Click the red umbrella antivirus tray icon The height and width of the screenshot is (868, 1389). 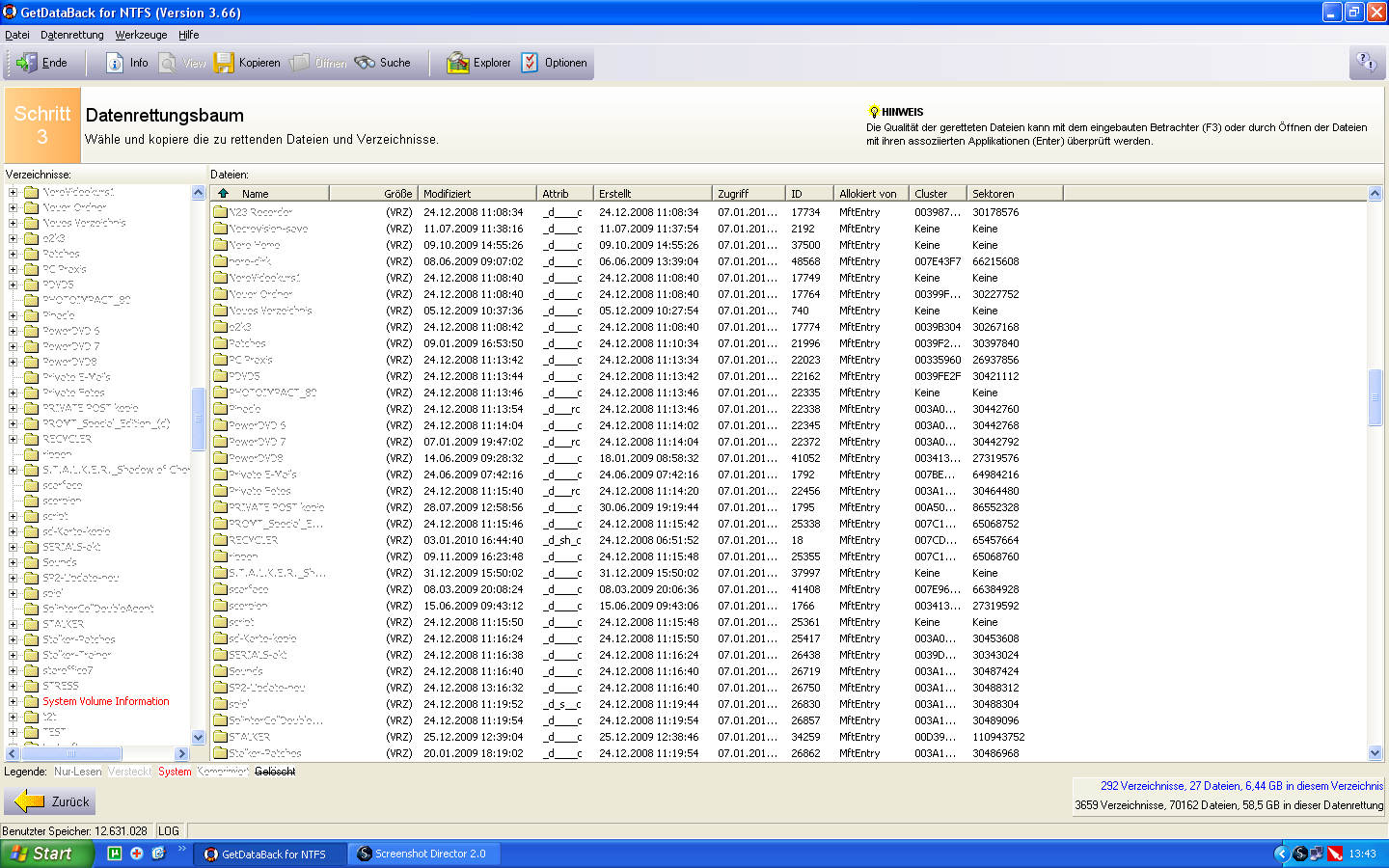click(1335, 854)
